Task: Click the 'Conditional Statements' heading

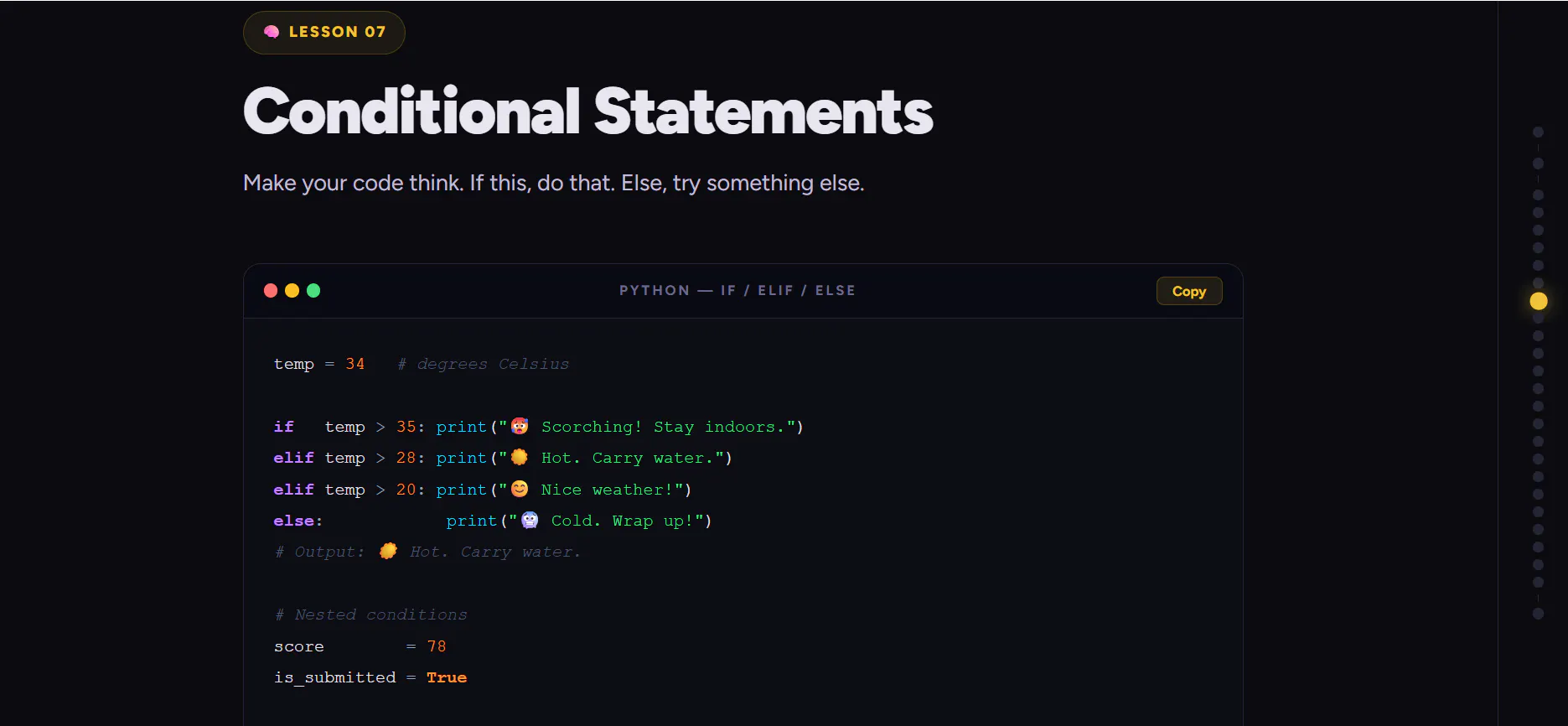Action: tap(587, 111)
